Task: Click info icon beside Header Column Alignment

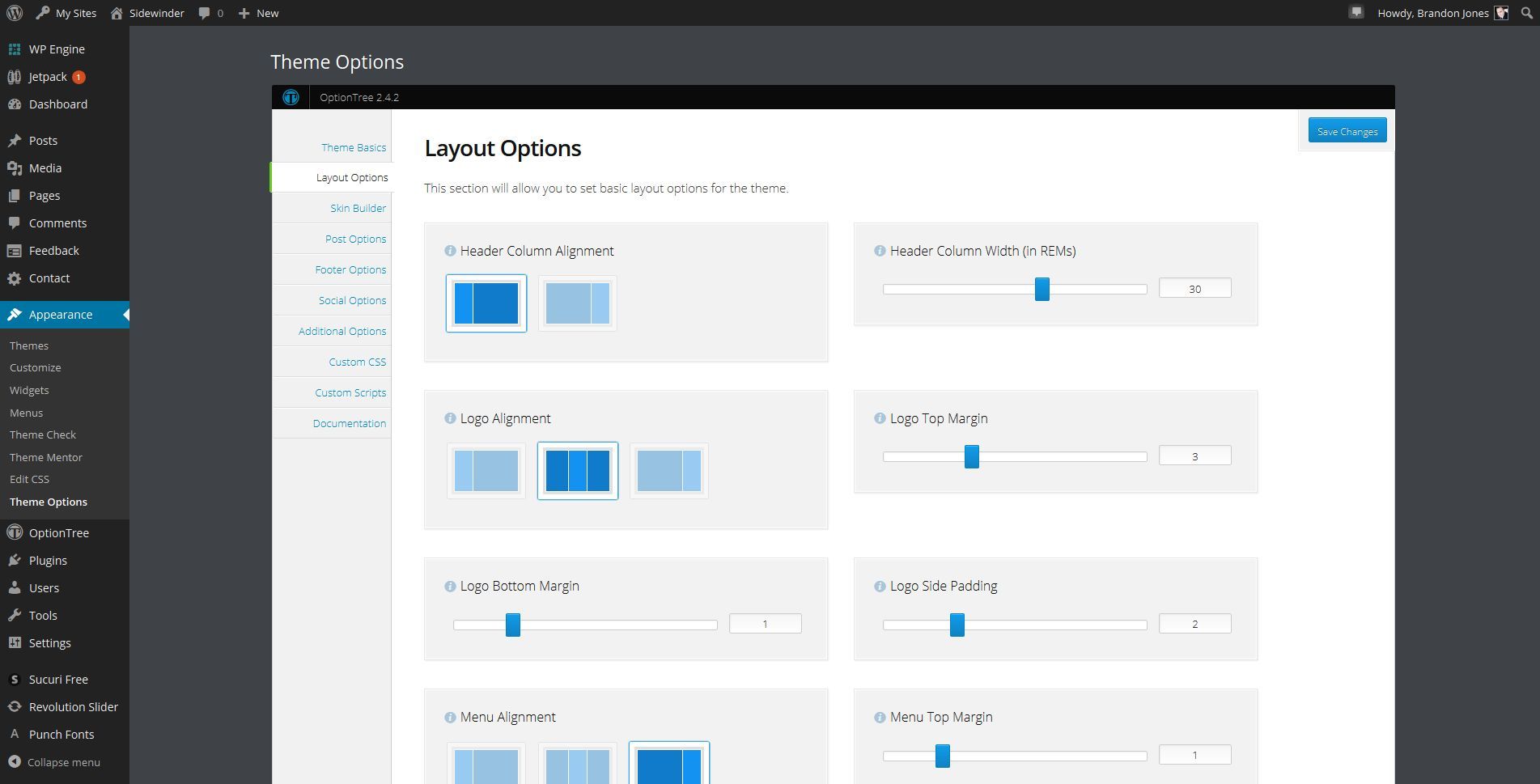Action: (450, 251)
